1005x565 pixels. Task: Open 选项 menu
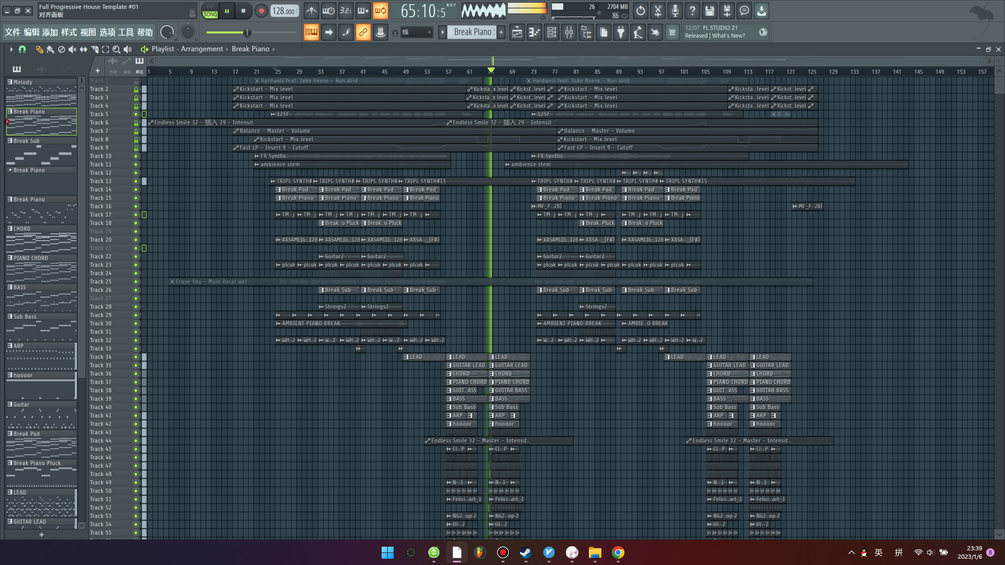[107, 32]
